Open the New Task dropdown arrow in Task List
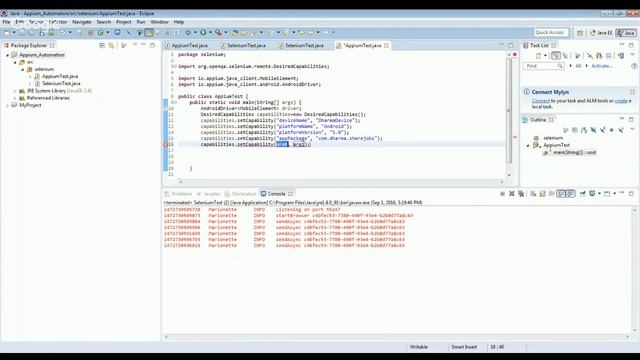This screenshot has height=360, width=640. (545, 56)
